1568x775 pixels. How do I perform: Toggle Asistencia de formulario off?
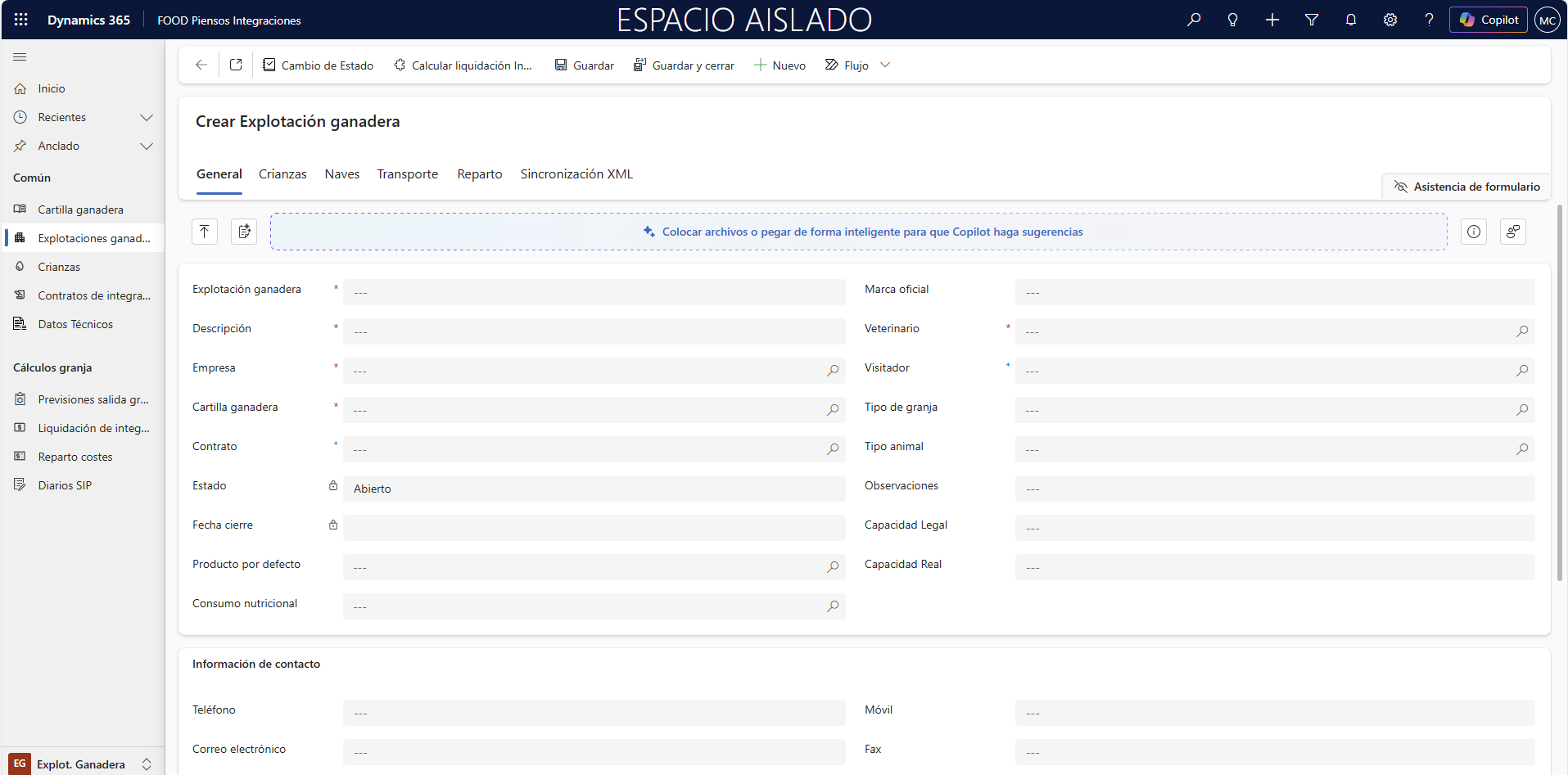(x=1466, y=187)
